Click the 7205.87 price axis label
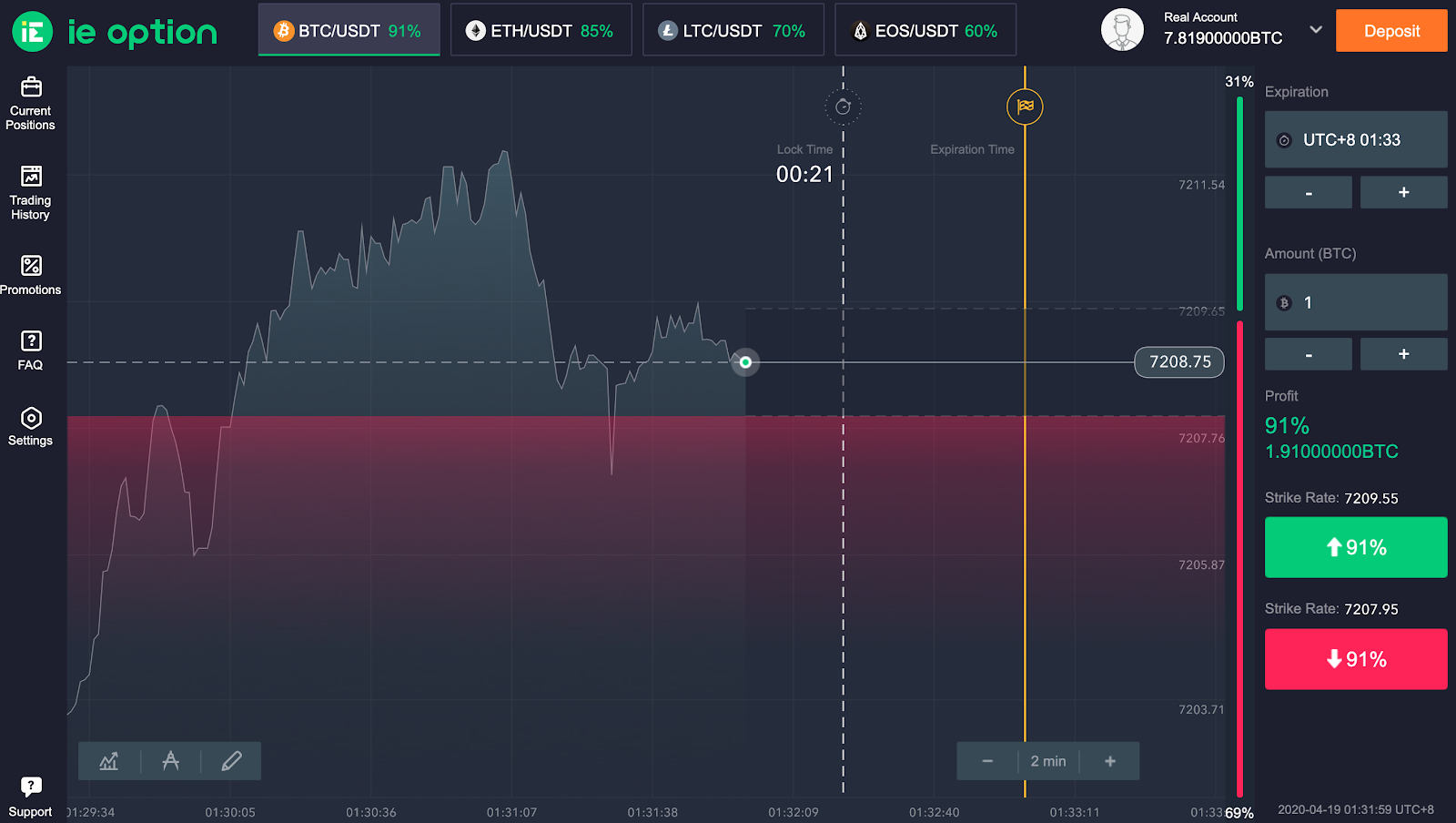 point(1201,564)
